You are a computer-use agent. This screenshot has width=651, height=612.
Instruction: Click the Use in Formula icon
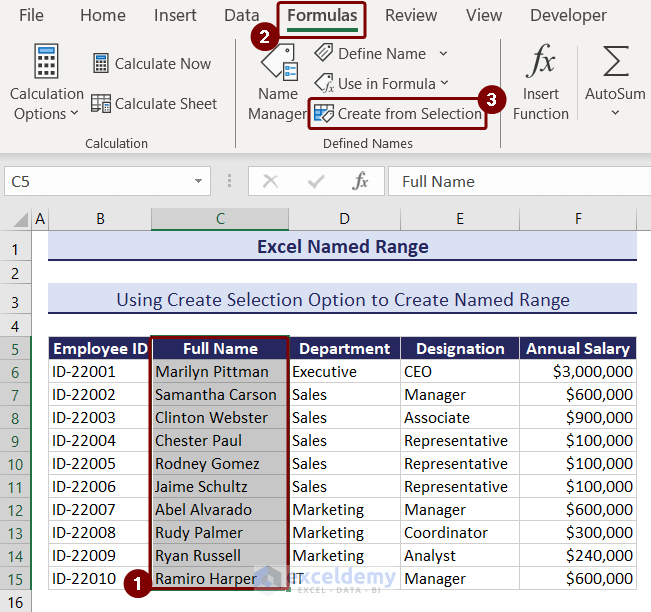coord(324,83)
